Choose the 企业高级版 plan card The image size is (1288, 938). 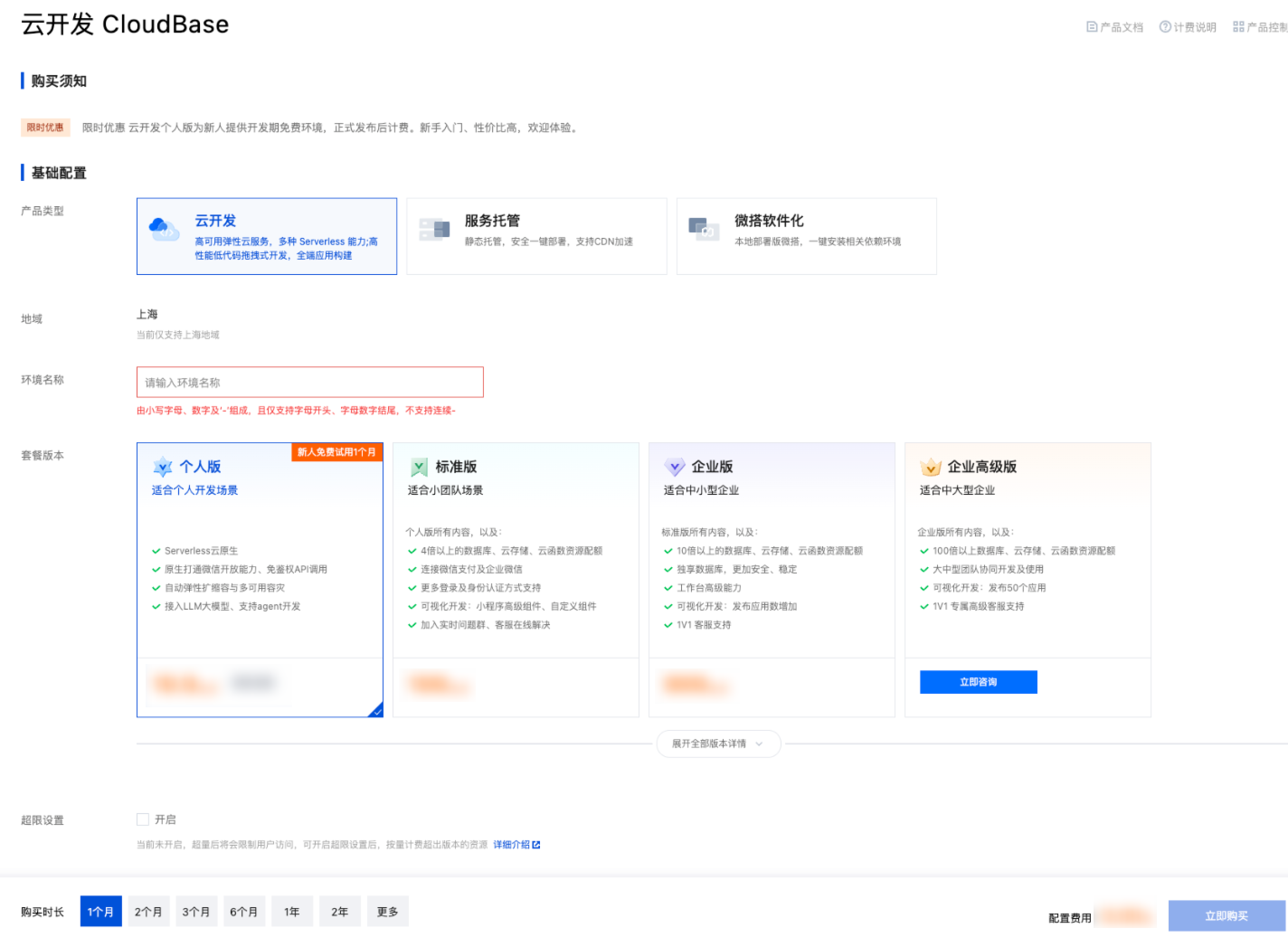coord(1028,580)
